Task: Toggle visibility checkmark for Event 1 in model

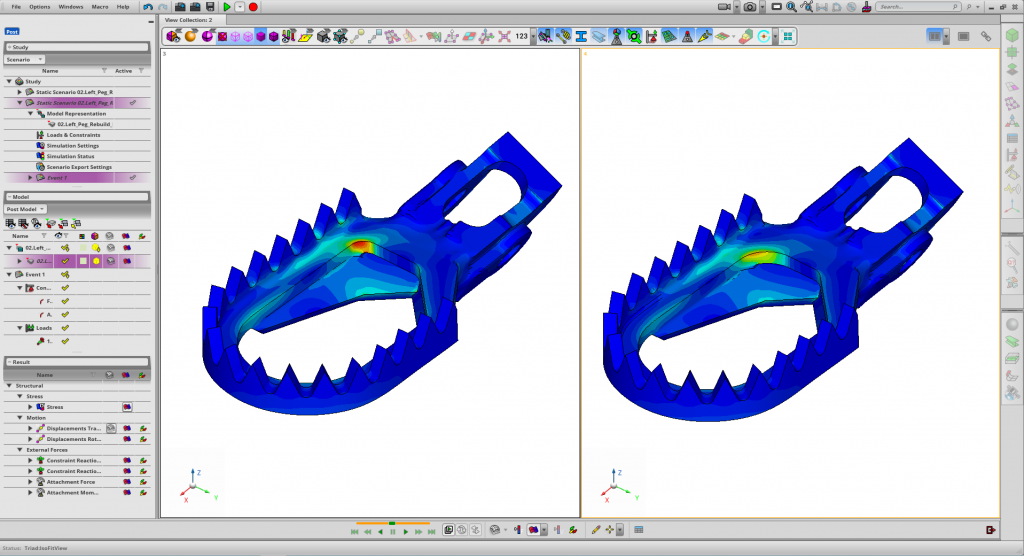Action: (65, 274)
